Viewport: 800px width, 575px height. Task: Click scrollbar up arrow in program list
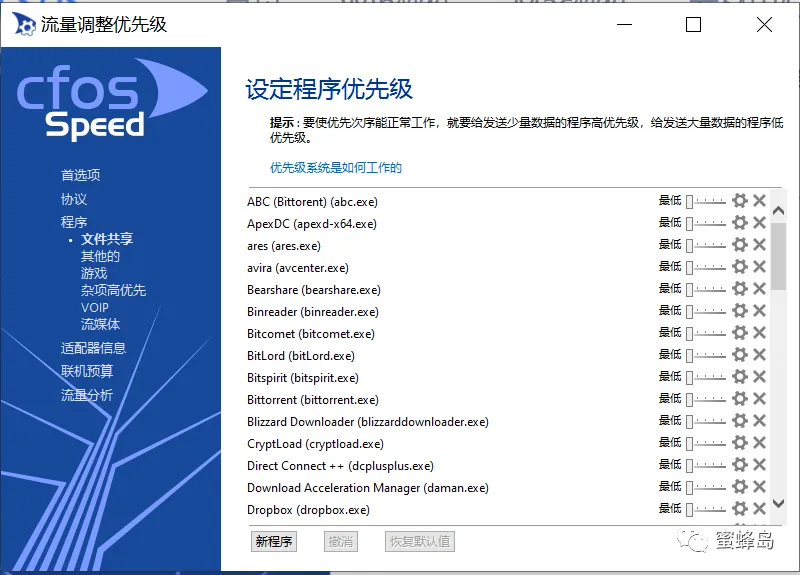coord(778,210)
